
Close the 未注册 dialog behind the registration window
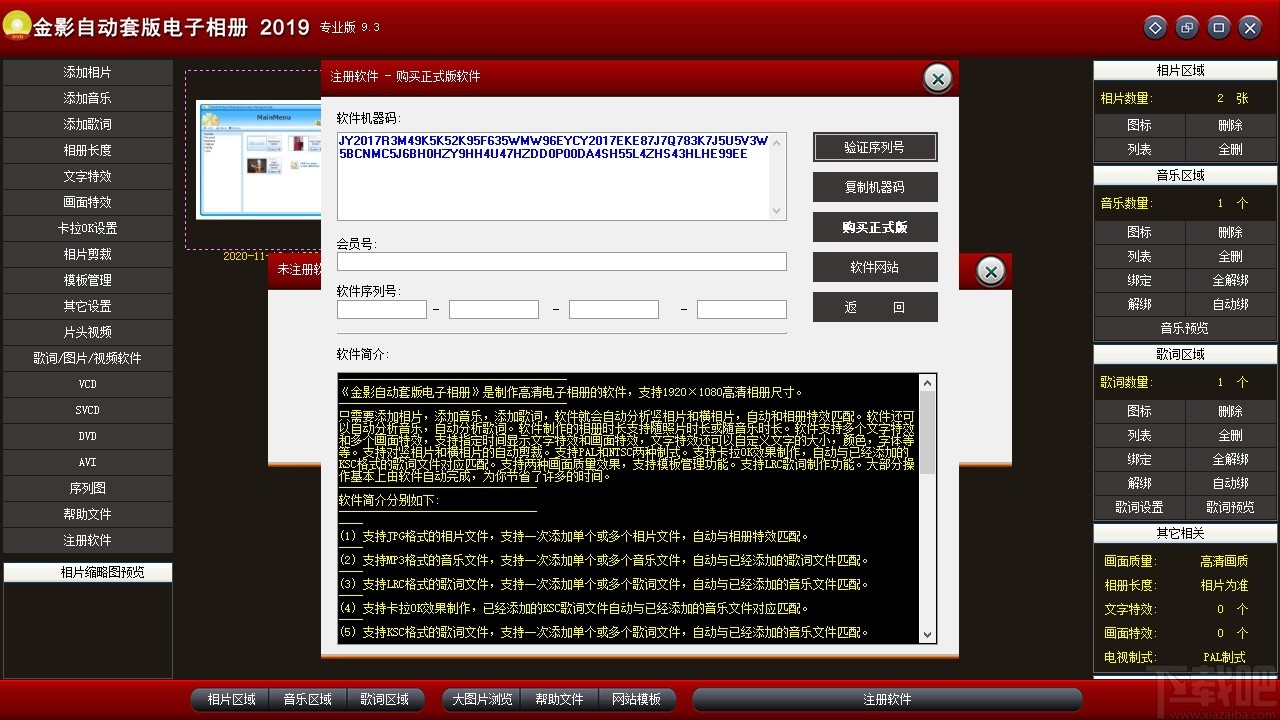[990, 272]
